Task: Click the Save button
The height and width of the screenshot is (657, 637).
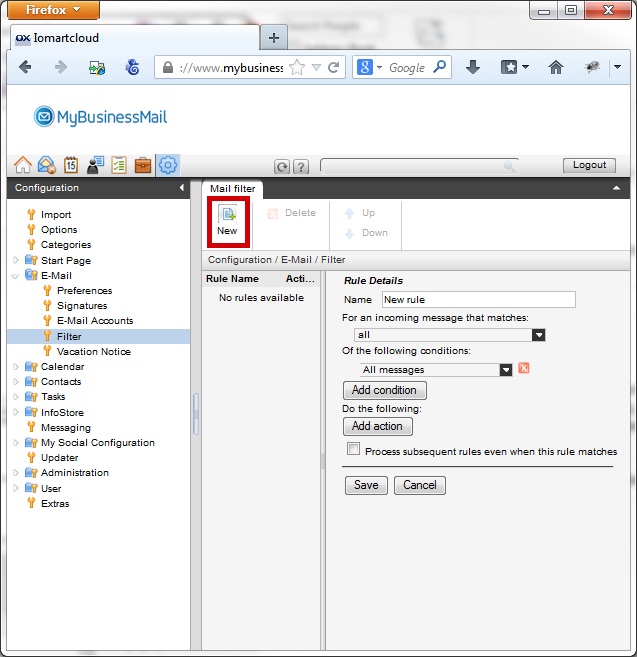Action: [x=366, y=485]
